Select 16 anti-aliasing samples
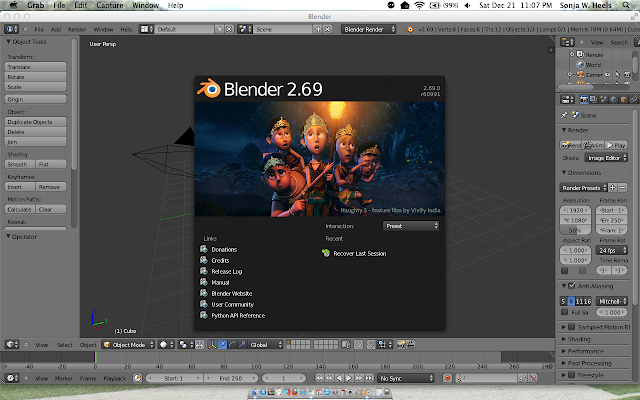Image resolution: width=640 pixels, height=400 pixels. [587, 301]
